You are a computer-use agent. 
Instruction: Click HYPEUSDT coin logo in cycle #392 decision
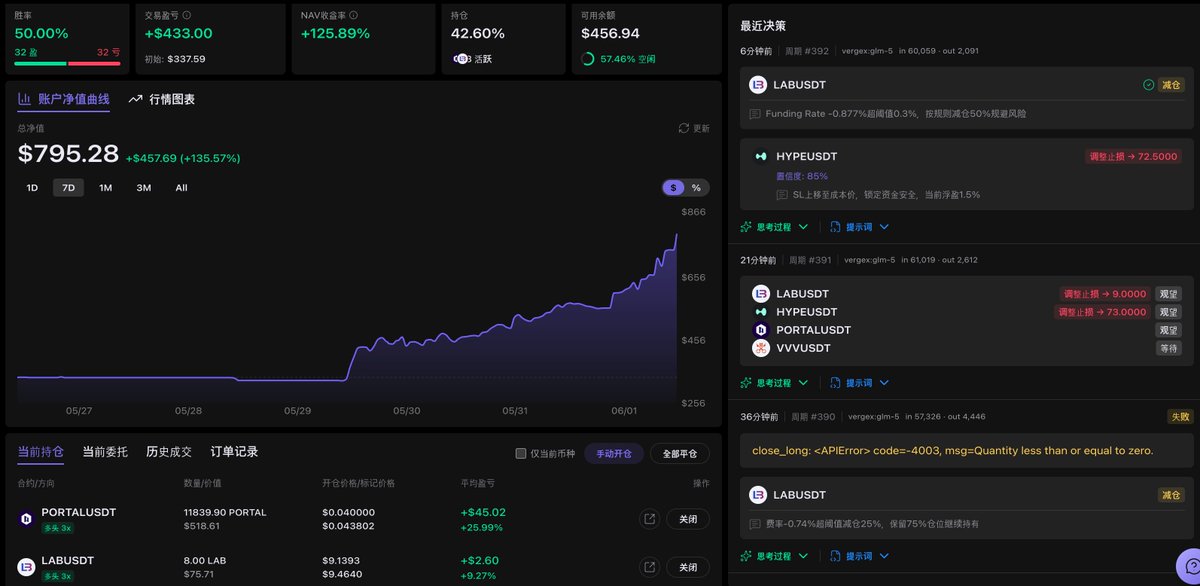[x=761, y=156]
